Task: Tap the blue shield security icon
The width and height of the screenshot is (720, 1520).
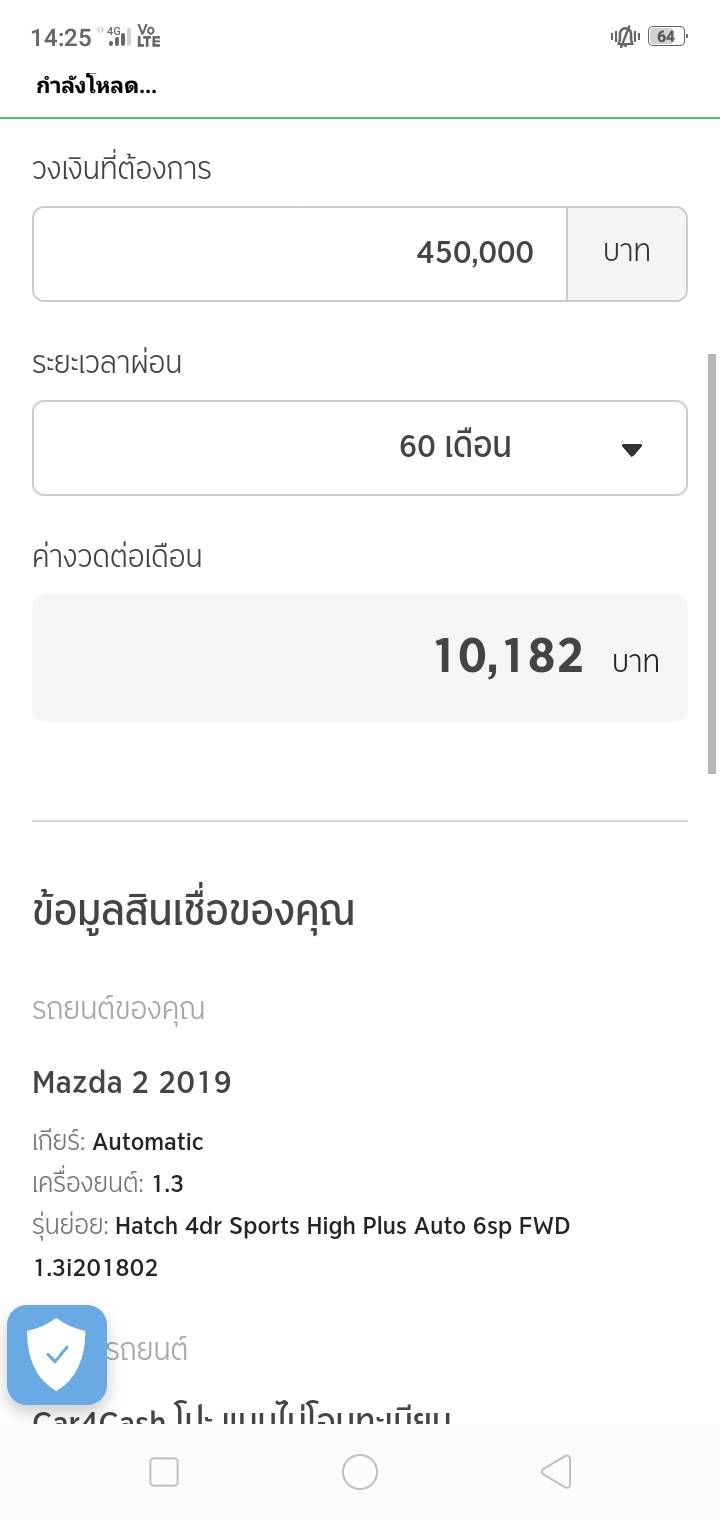Action: [x=57, y=1354]
